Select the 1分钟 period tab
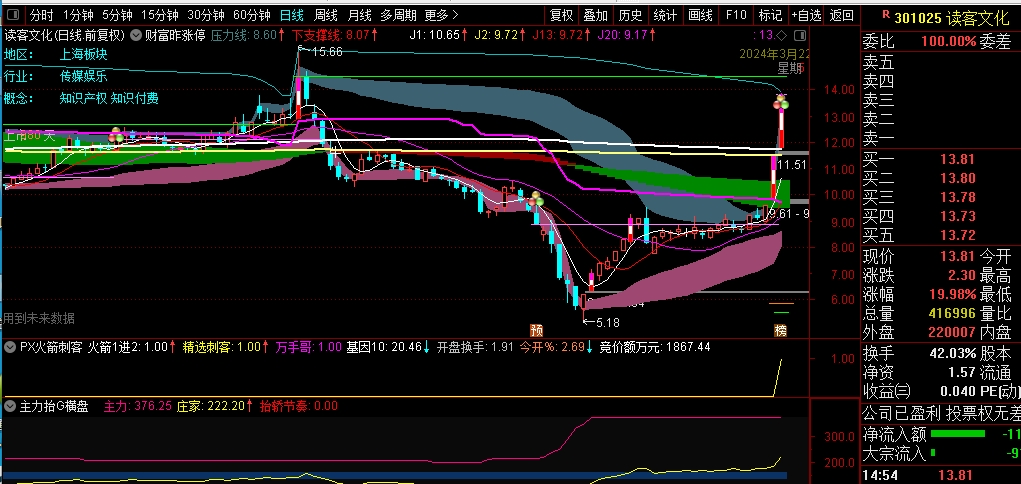 tap(79, 14)
